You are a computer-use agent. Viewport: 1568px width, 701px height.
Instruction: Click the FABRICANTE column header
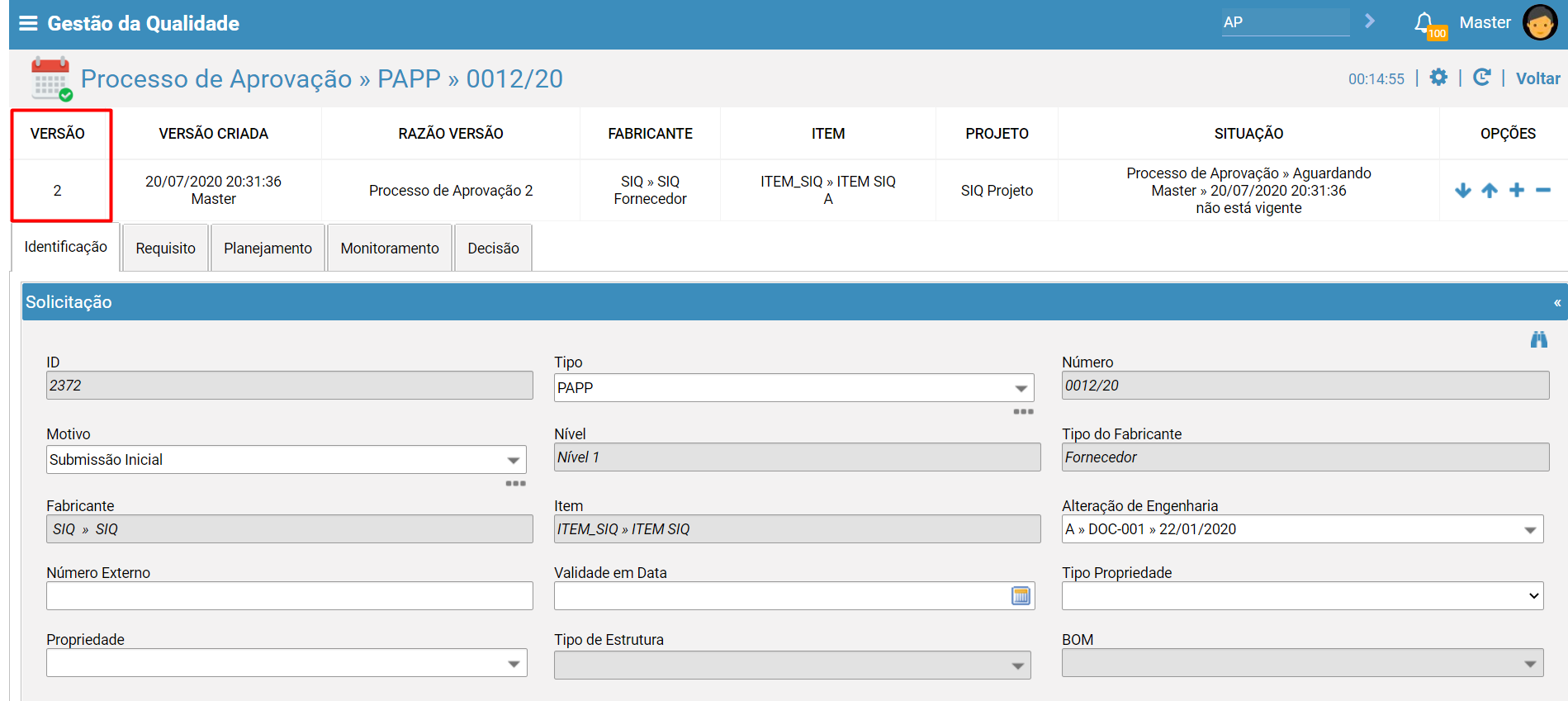[x=651, y=134]
